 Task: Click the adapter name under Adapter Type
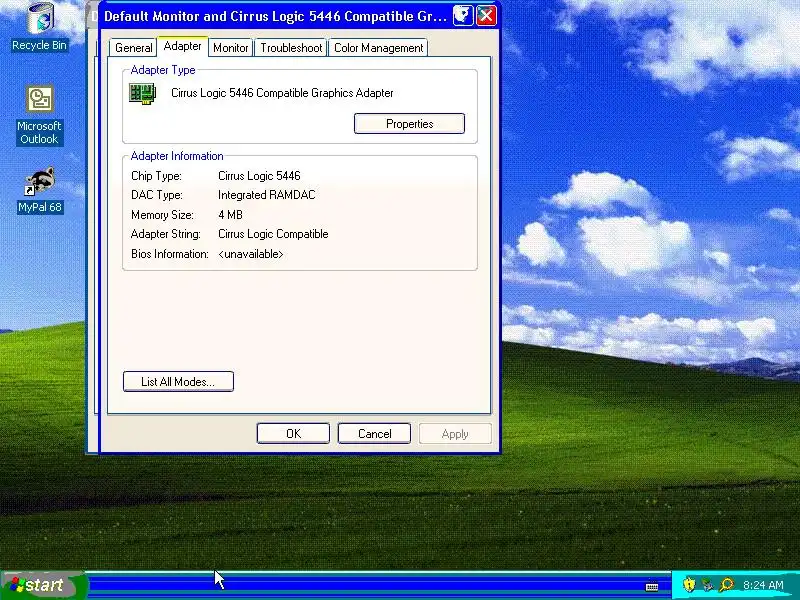(x=282, y=93)
